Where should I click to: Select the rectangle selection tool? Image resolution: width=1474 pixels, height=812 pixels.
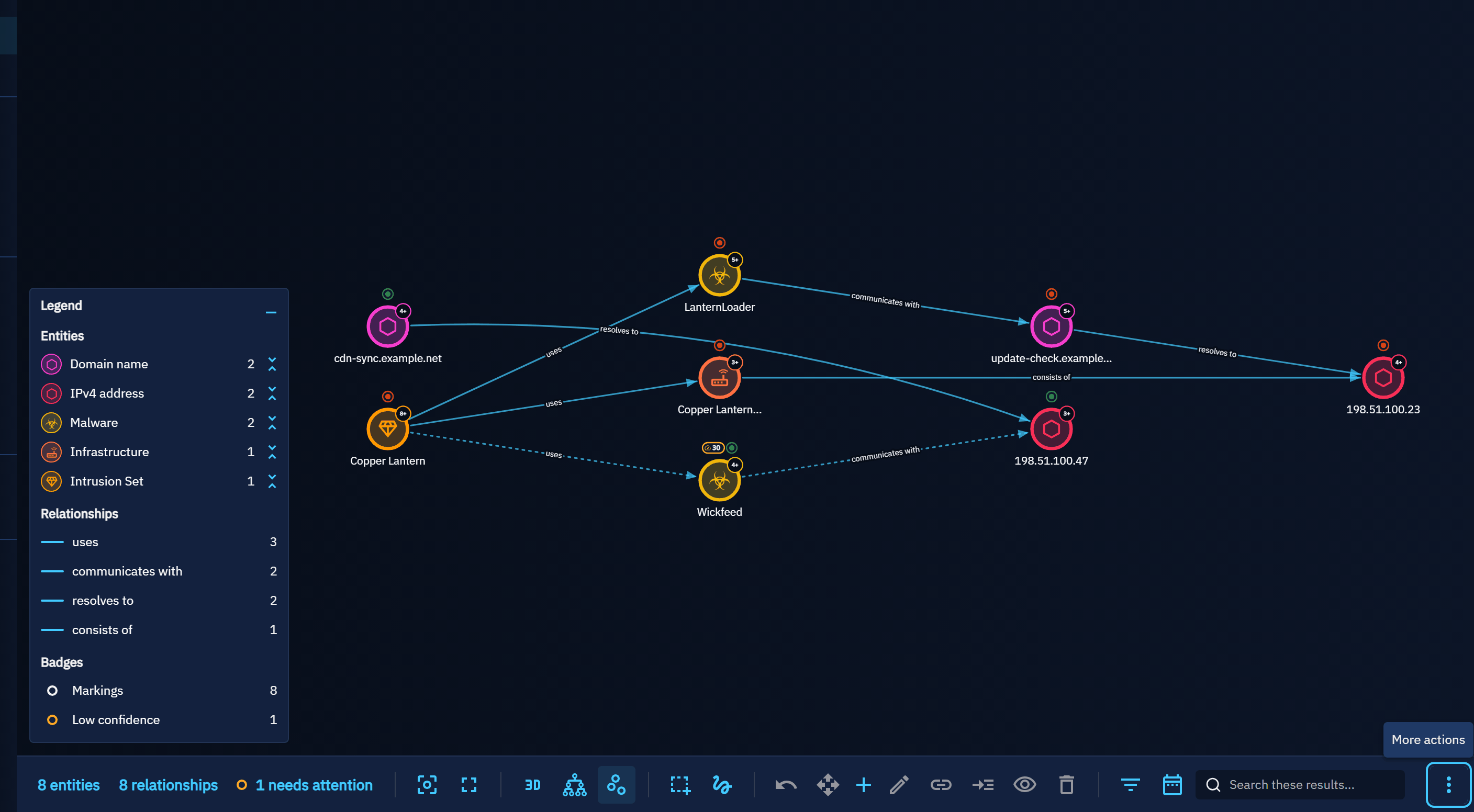(x=680, y=785)
